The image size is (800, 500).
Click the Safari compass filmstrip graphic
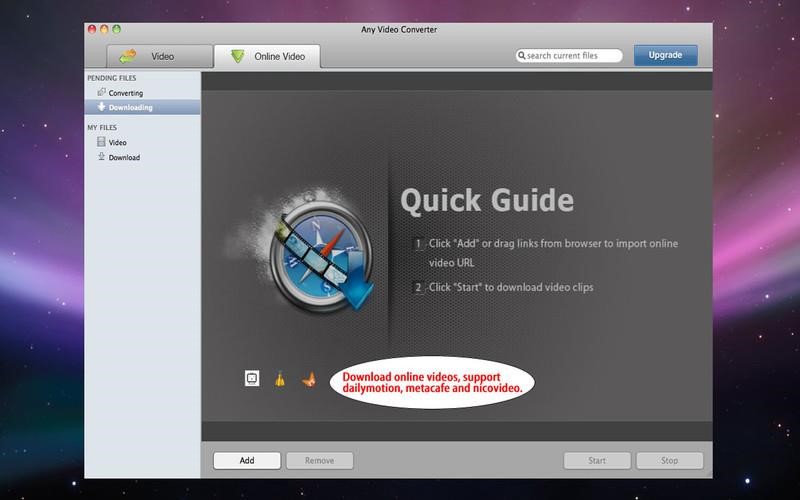tap(321, 255)
